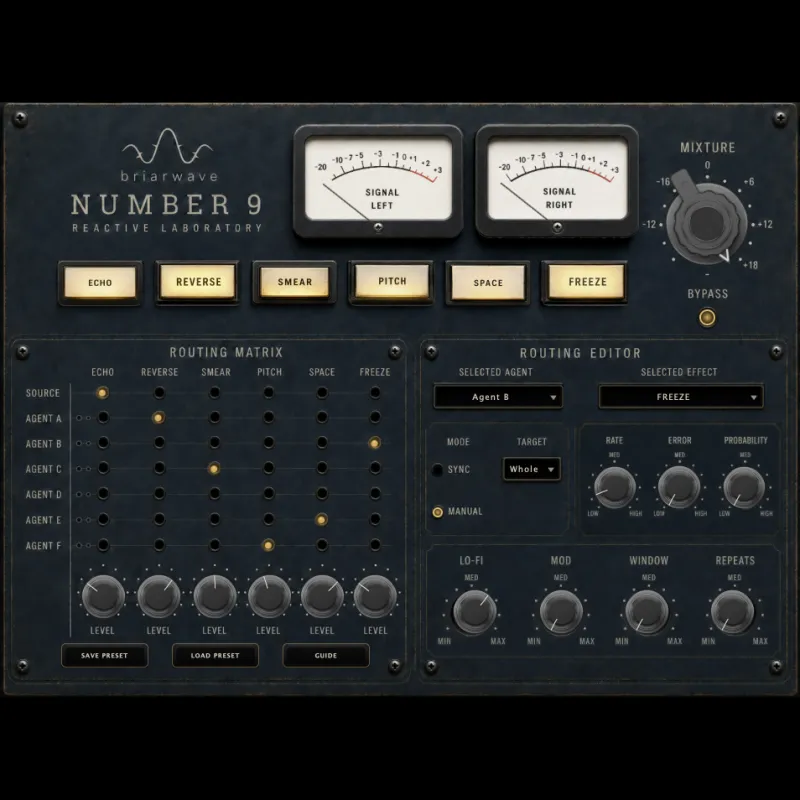Toggle the PITCH effect button
The height and width of the screenshot is (800, 800).
392,281
